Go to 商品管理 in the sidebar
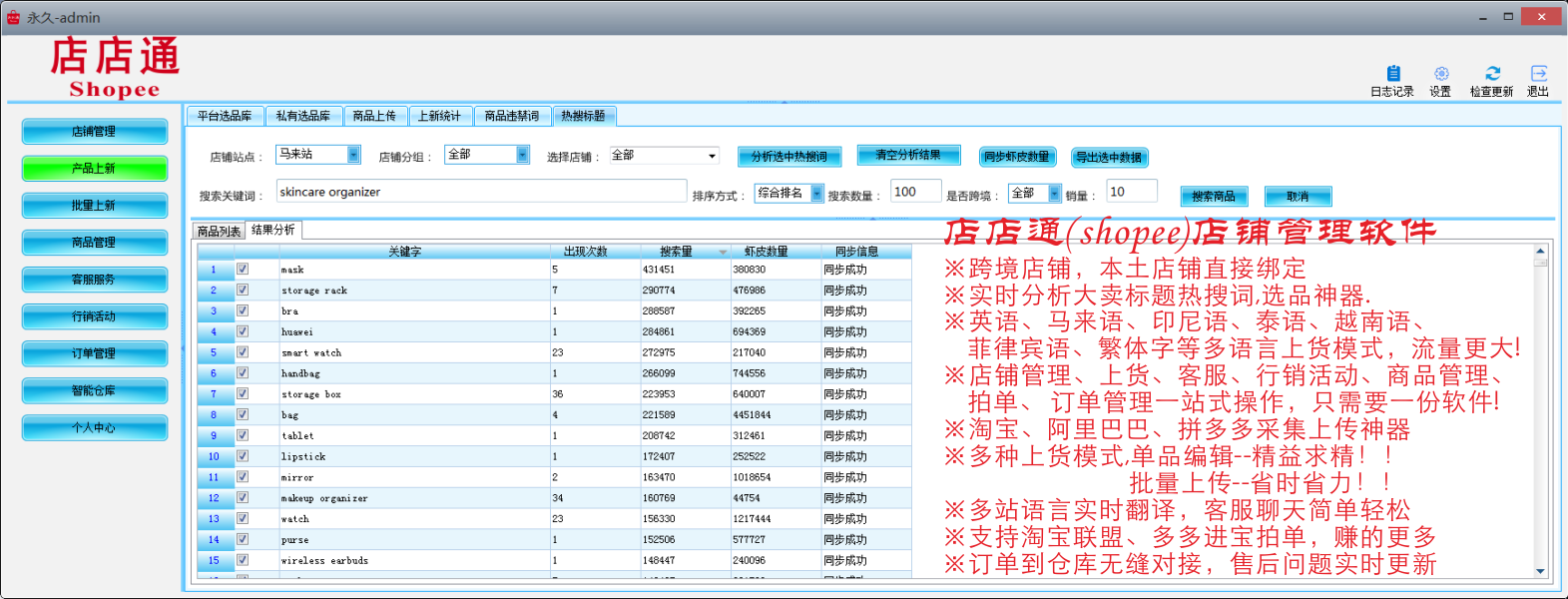Screen dimensions: 1568x599 94,243
